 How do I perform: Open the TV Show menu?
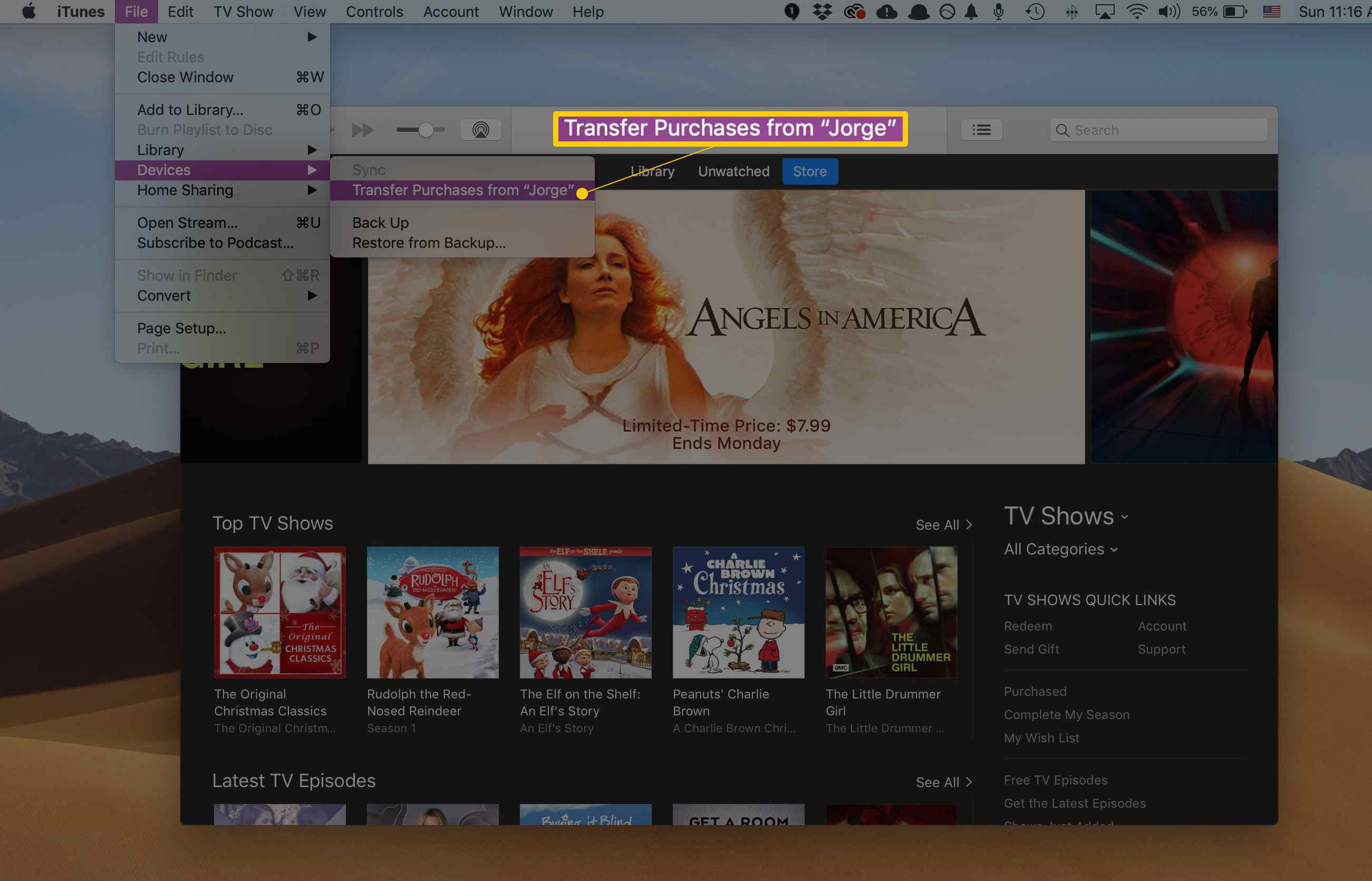[243, 12]
